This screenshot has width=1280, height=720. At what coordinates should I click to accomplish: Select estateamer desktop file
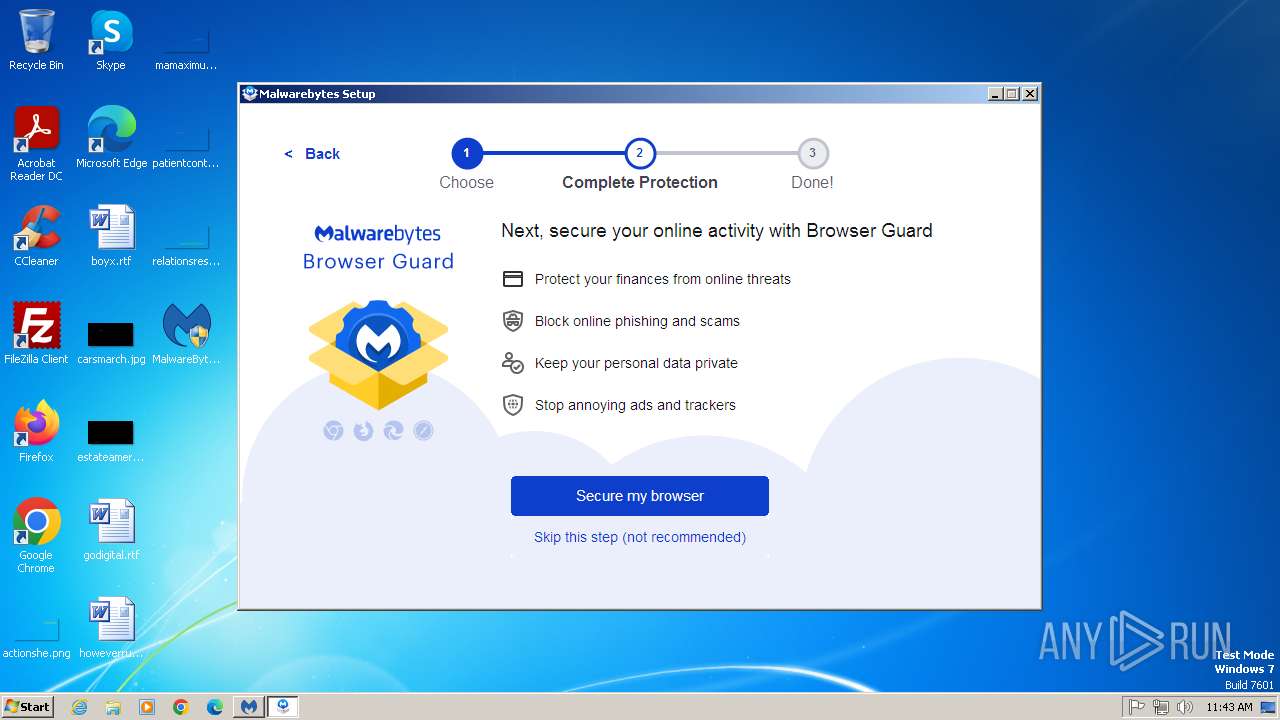[111, 440]
